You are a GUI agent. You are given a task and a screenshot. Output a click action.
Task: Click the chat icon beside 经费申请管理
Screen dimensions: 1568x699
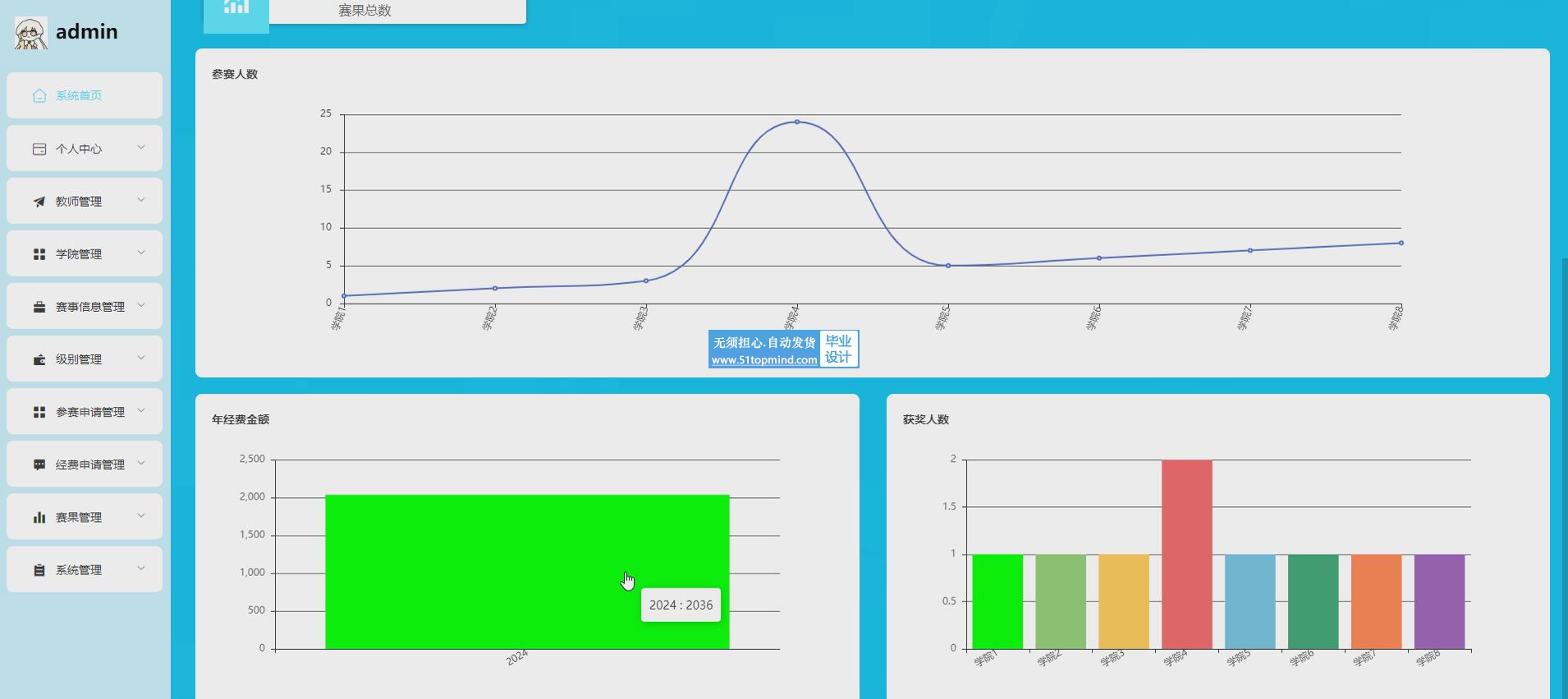pyautogui.click(x=39, y=464)
